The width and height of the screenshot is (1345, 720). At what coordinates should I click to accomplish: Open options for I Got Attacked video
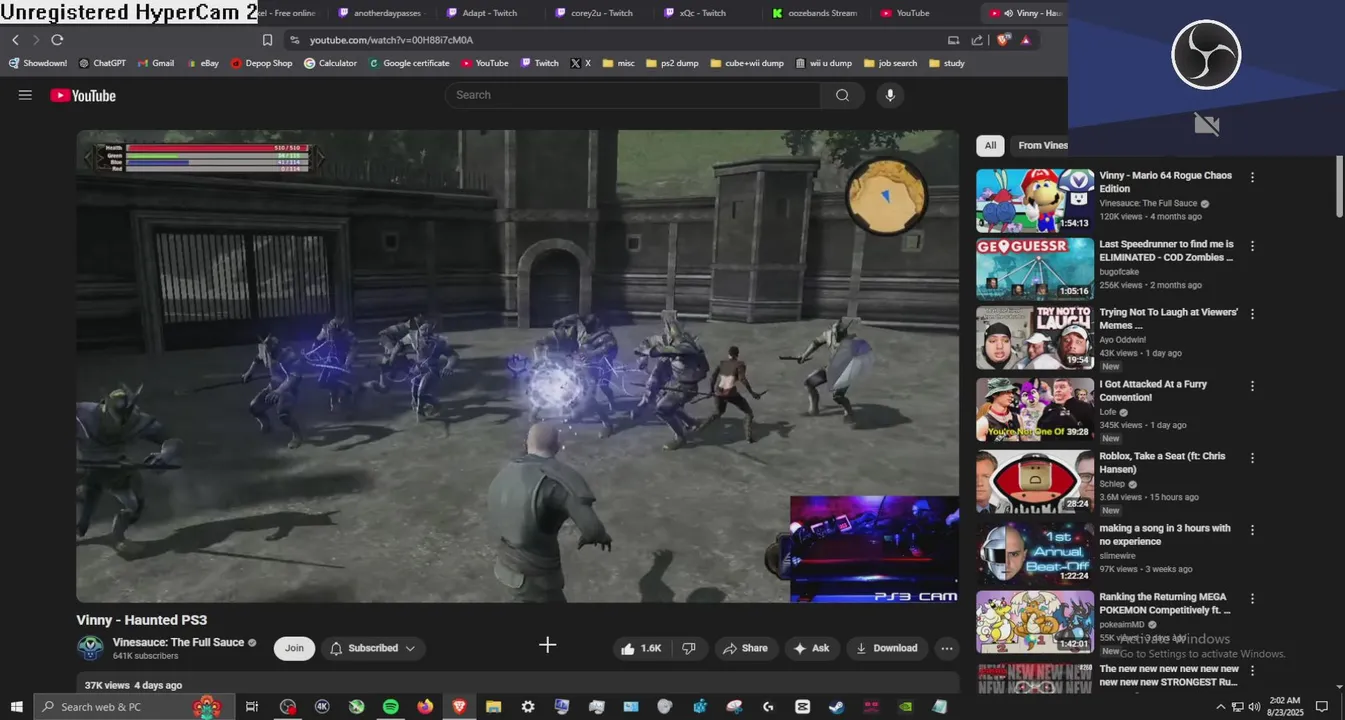point(1252,386)
